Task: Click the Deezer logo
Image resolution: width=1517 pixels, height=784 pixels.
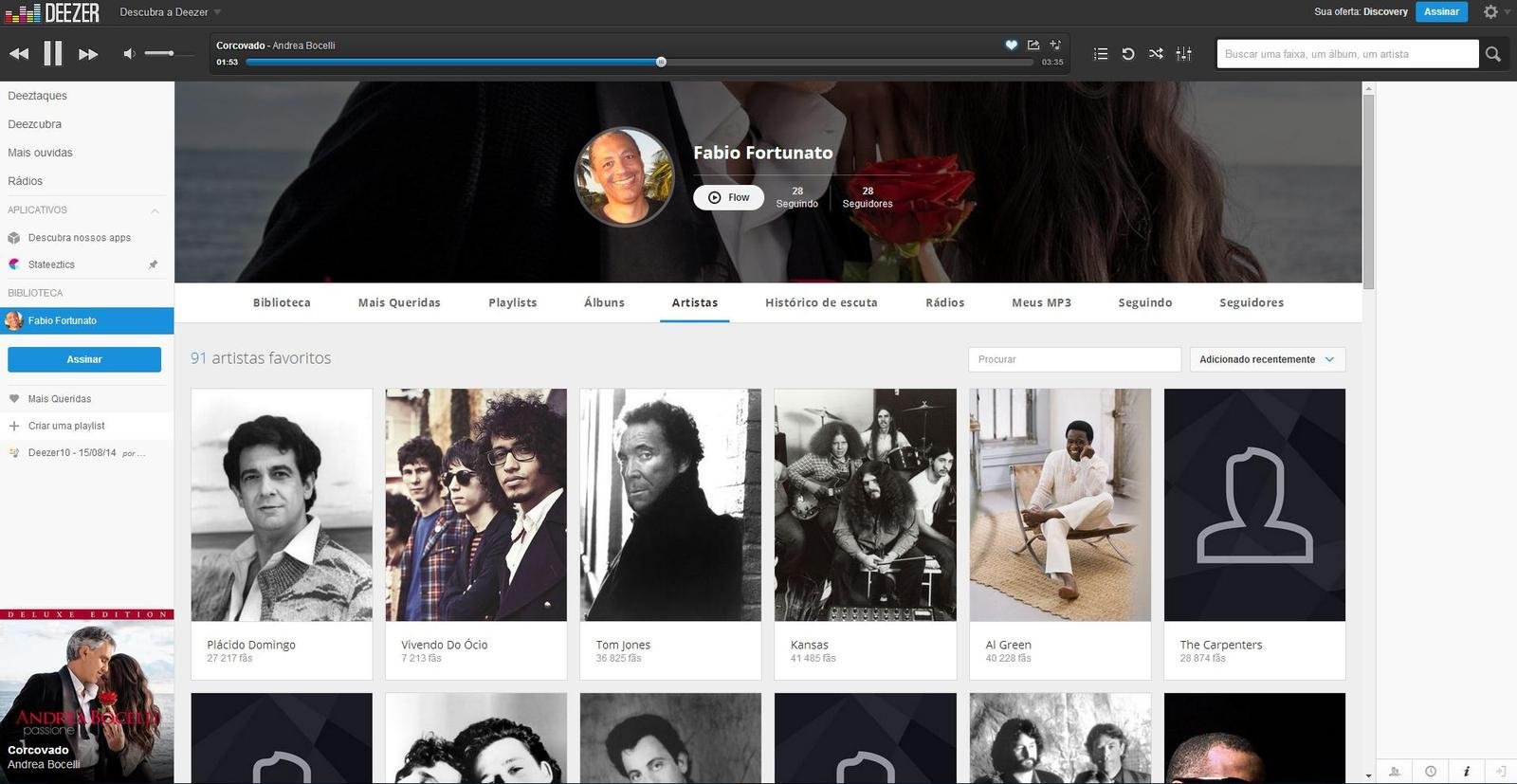Action: 52,12
